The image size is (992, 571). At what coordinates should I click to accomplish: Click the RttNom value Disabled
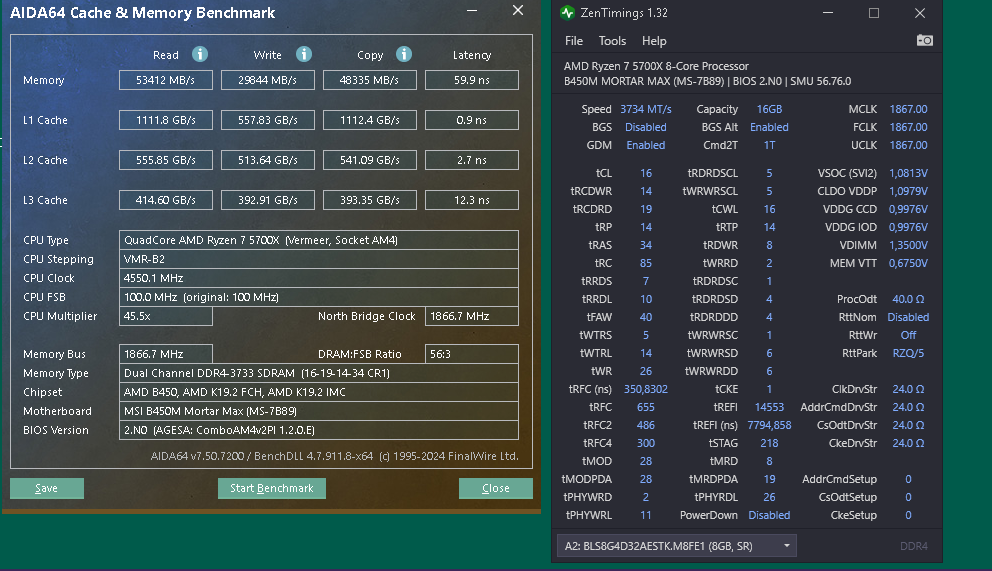908,317
